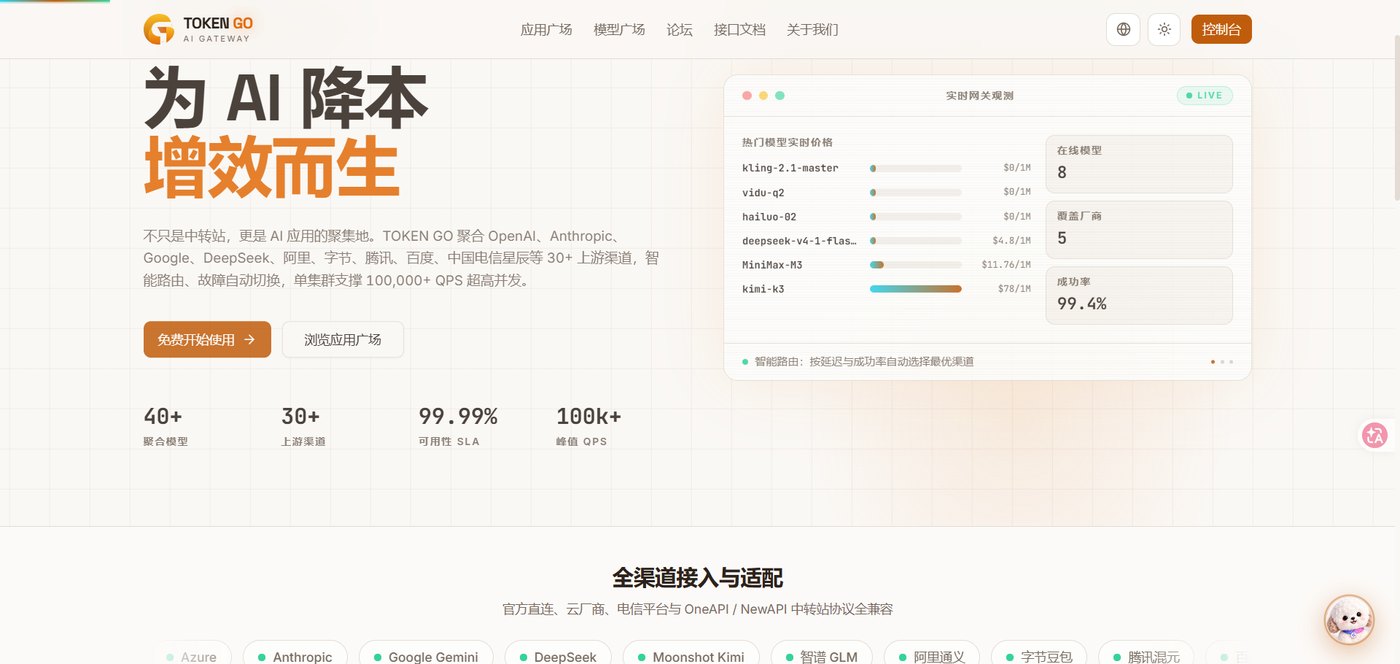
Task: Select the 腾讯混元 channel chip
Action: (1146, 656)
